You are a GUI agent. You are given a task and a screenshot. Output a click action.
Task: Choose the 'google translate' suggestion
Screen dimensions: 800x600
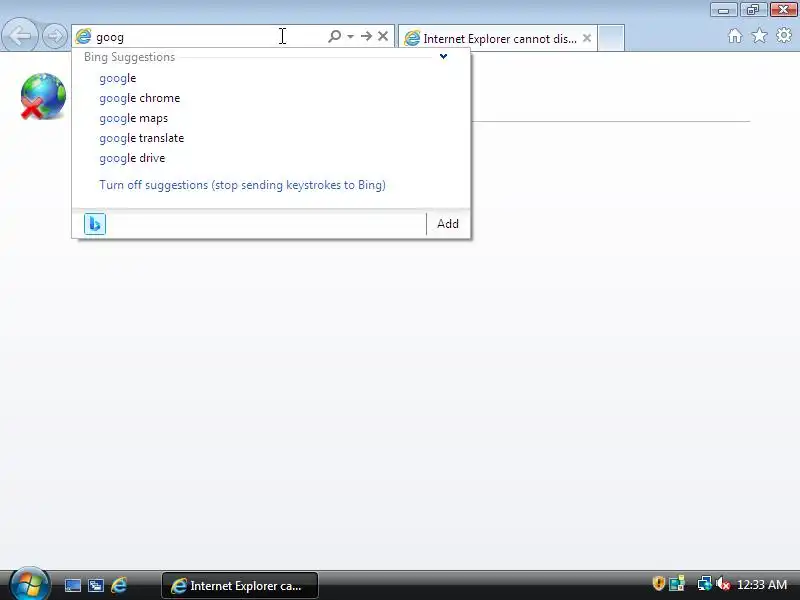coord(142,138)
